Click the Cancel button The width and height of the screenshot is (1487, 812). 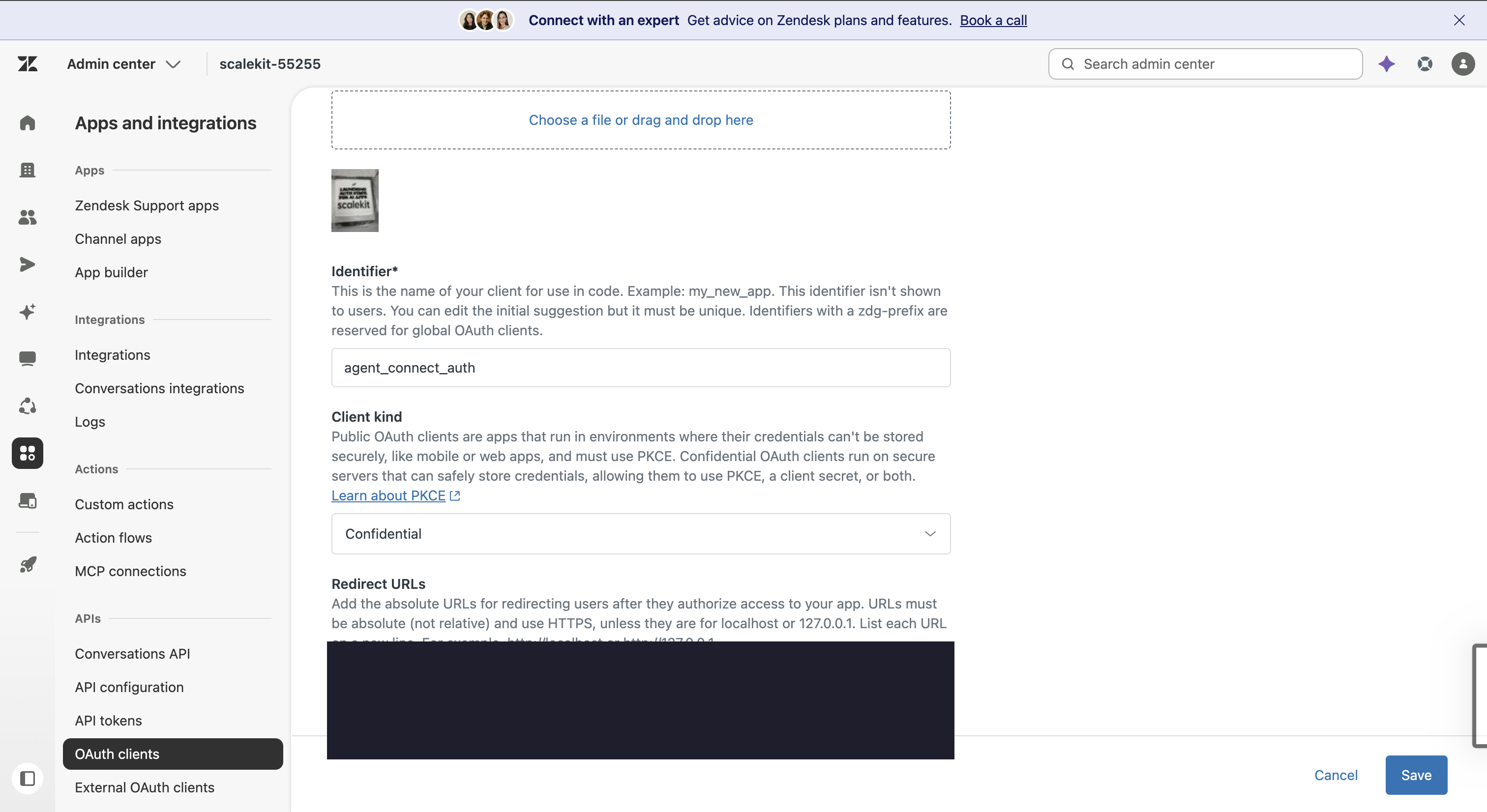[1336, 775]
